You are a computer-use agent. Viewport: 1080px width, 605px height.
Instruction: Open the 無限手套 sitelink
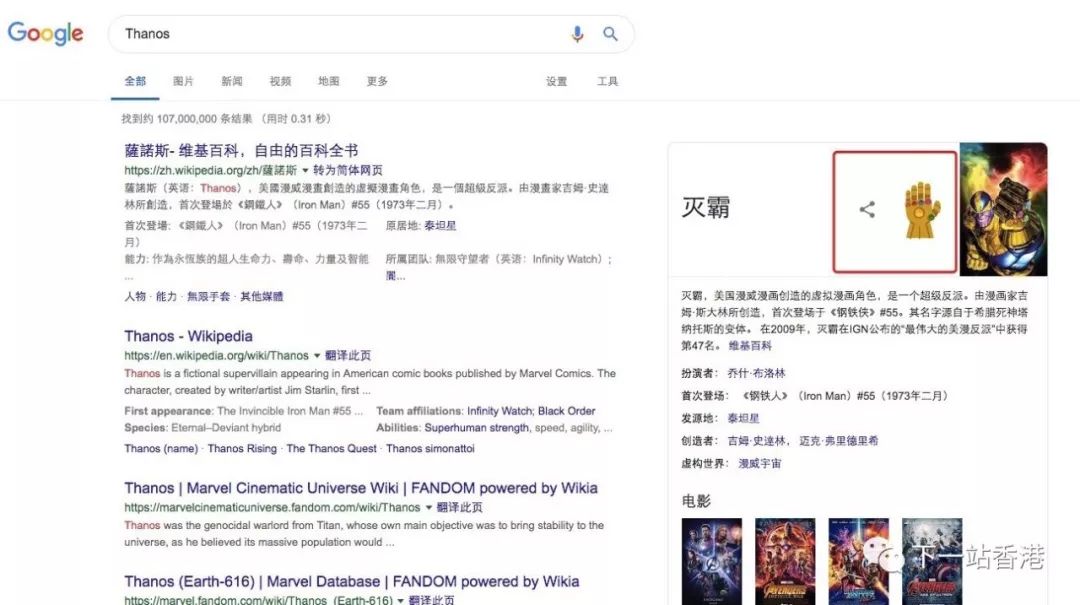tap(209, 296)
